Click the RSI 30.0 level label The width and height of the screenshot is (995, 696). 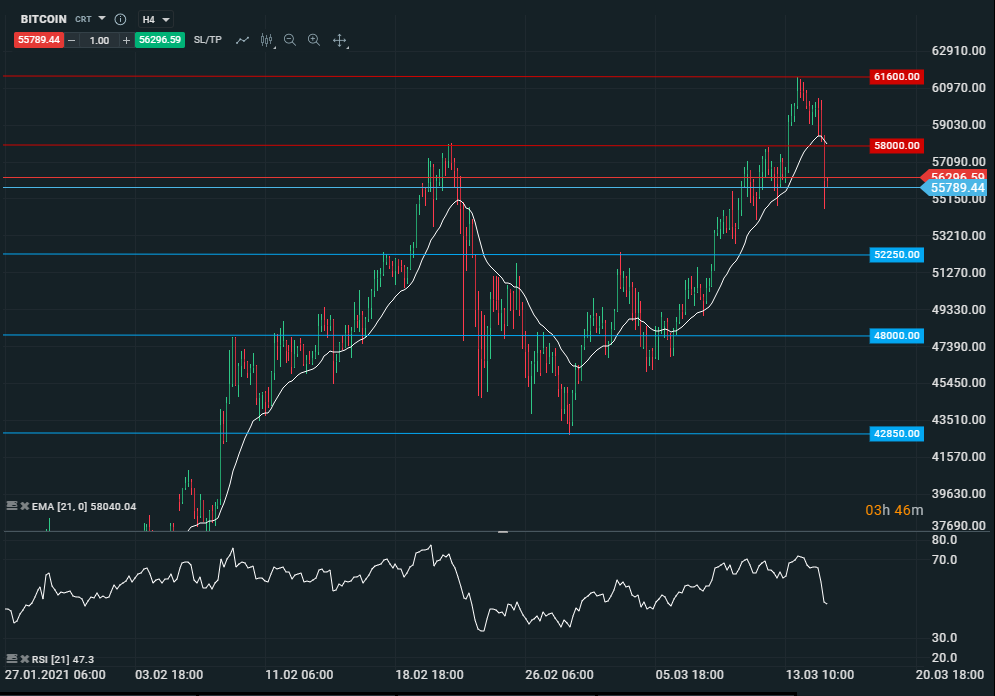click(x=944, y=638)
